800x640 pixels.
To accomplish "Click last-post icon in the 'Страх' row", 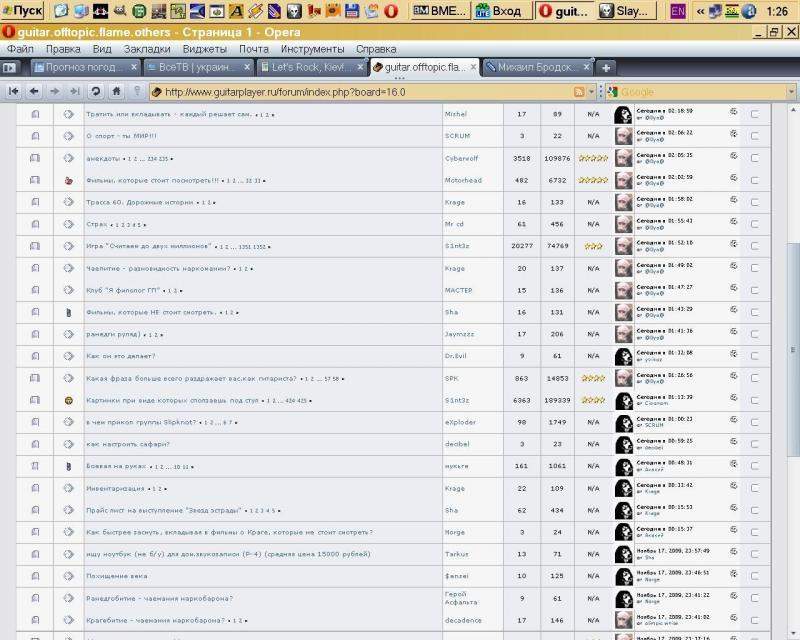I will [733, 221].
